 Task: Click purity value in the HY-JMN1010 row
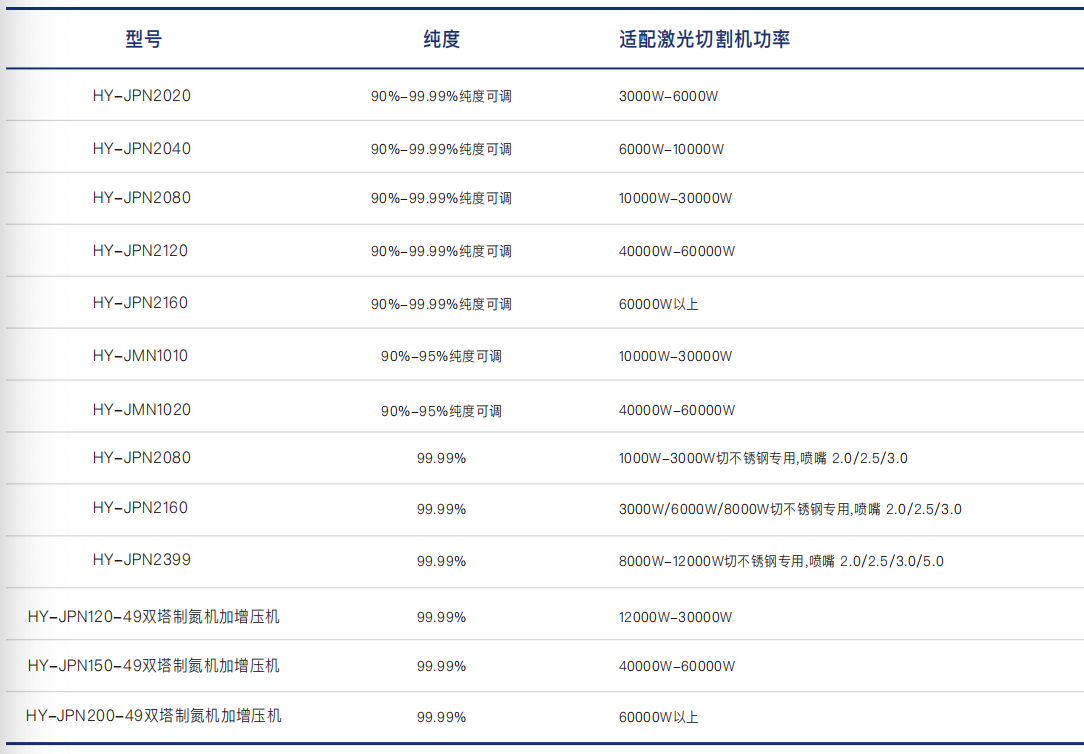(441, 356)
